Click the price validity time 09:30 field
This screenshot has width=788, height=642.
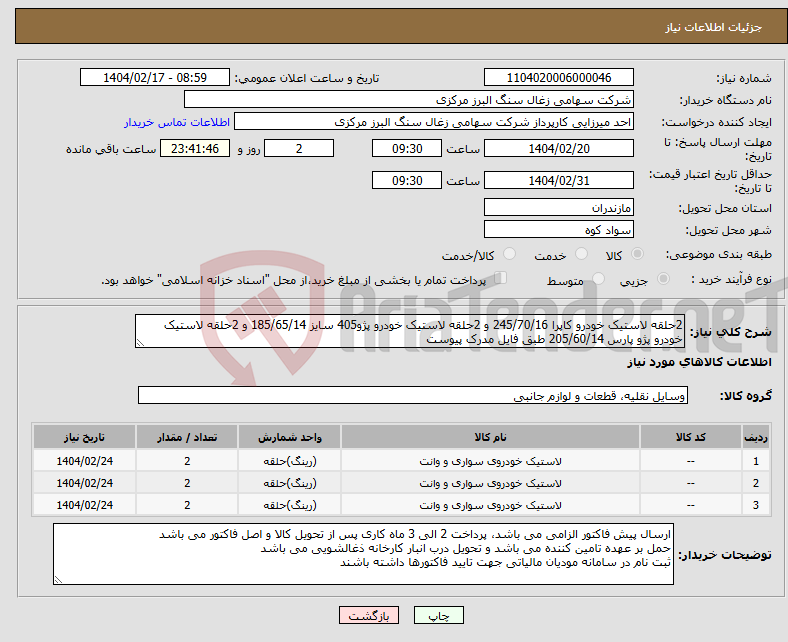tap(407, 180)
